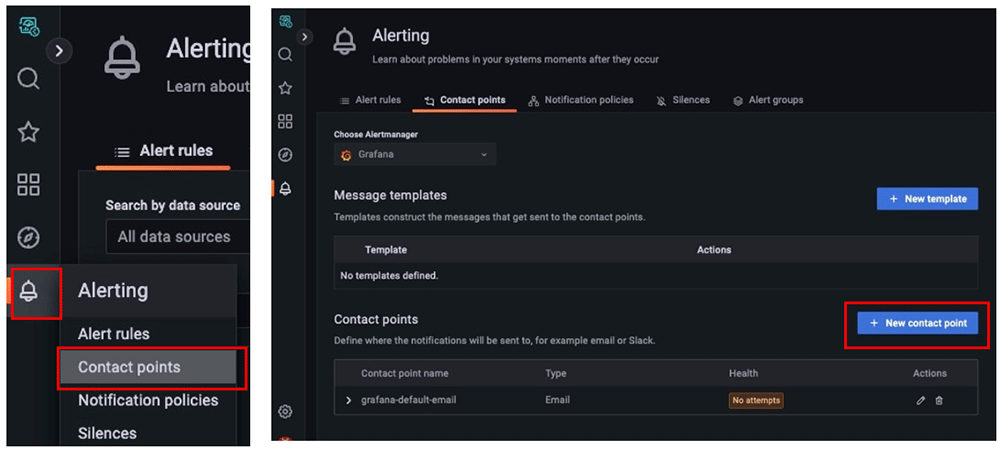Click the Grafana logo in the right screenshot

pyautogui.click(x=286, y=22)
